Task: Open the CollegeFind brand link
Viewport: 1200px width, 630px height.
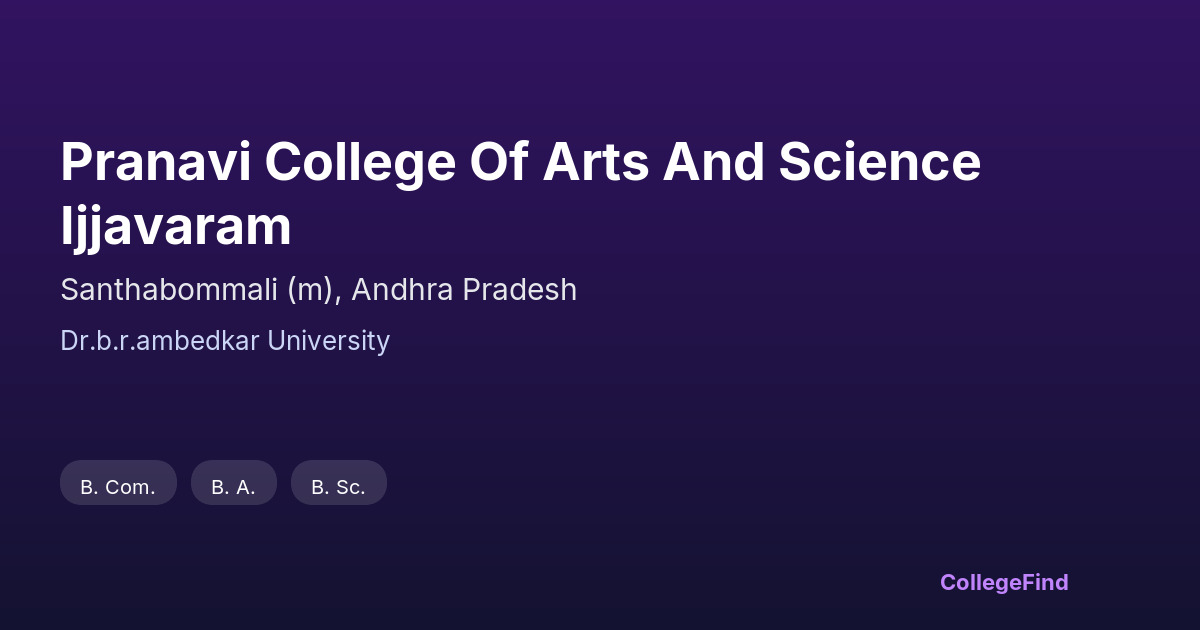Action: click(x=1003, y=582)
